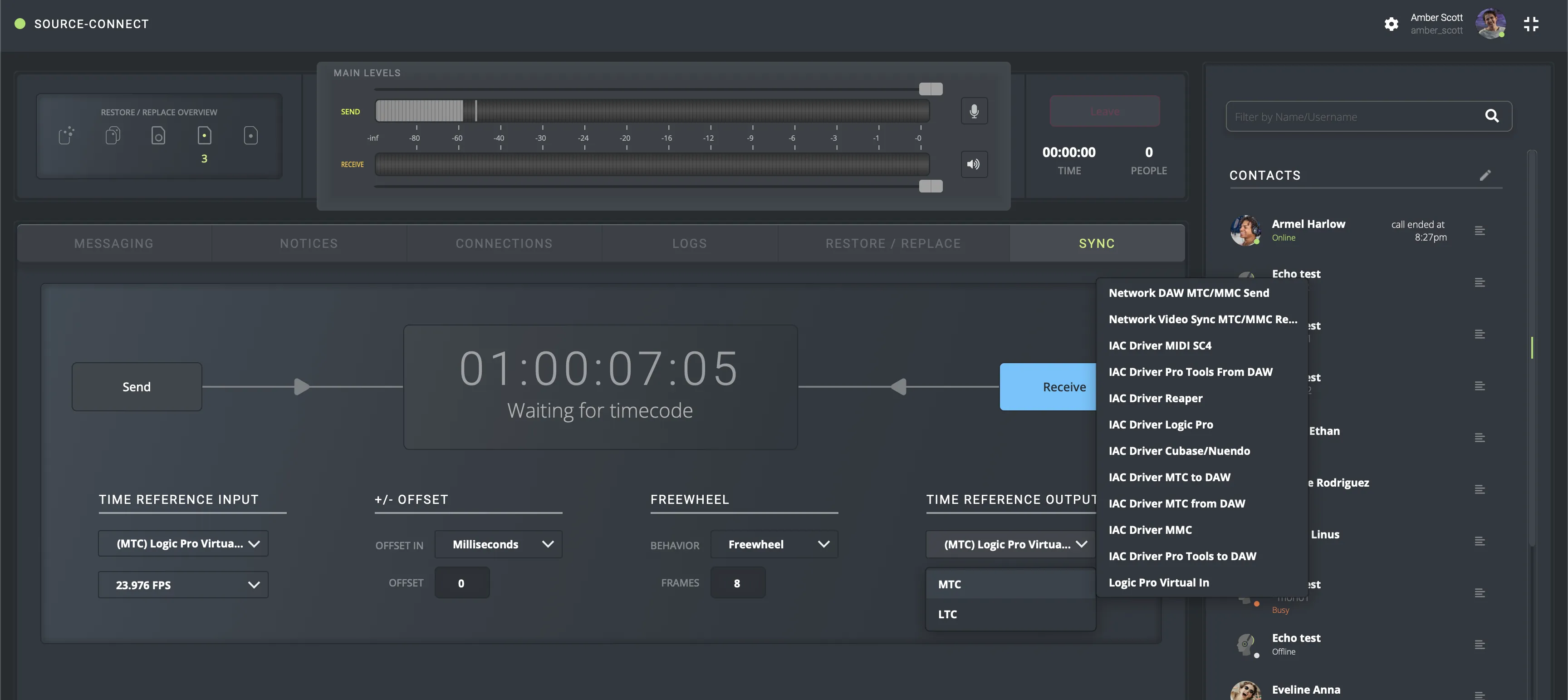Select IAC Driver MTC to DAW
Screen dimensions: 1568x700
(x=1202, y=477)
